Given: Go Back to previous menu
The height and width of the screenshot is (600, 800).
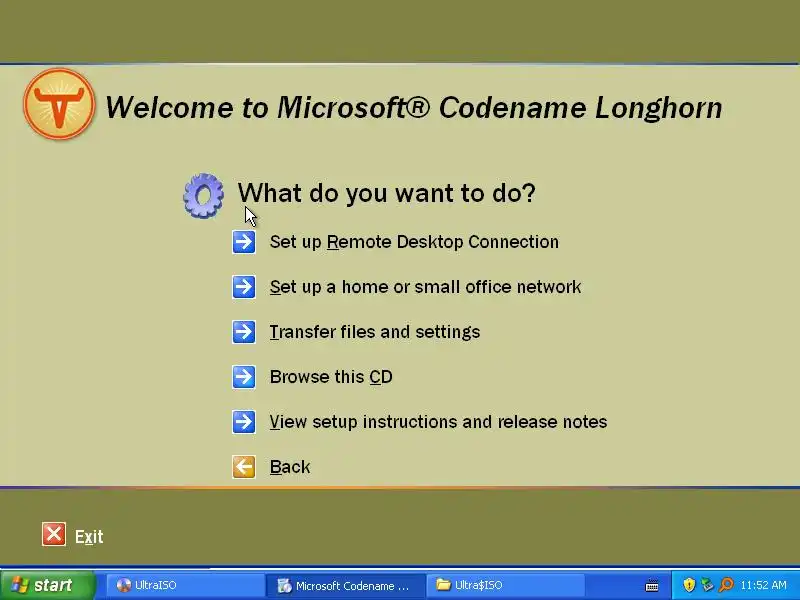Looking at the screenshot, I should [290, 467].
